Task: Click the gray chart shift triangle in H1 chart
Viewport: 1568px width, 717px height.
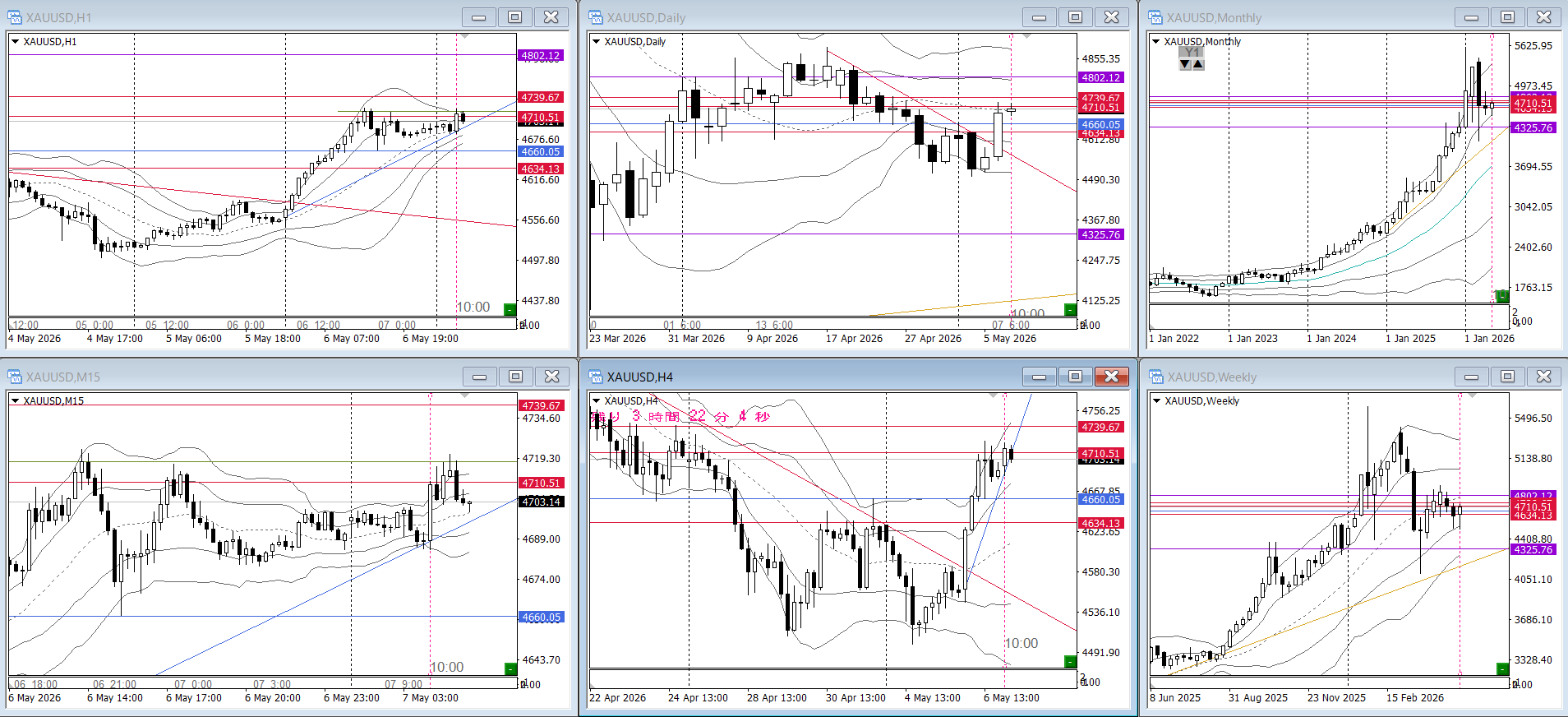Action: point(464,36)
